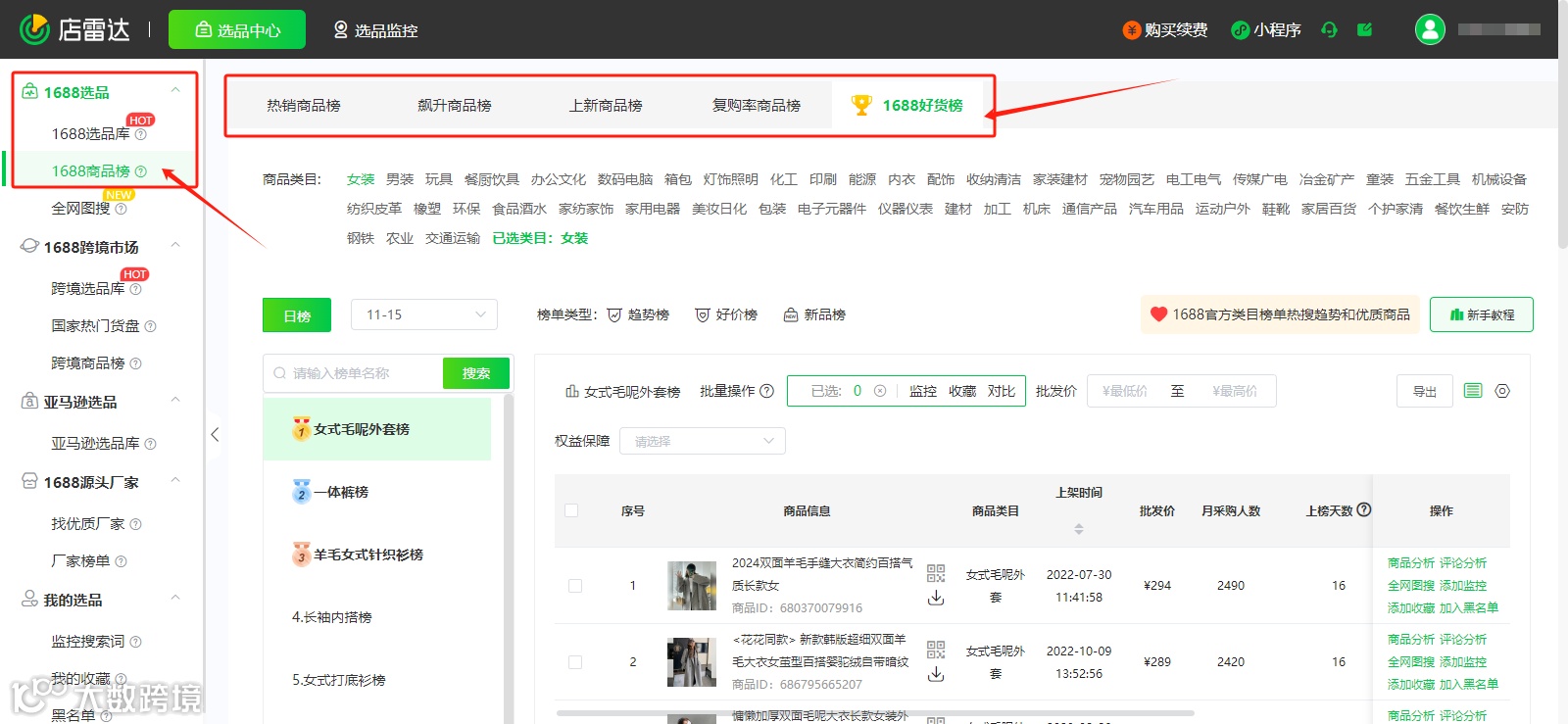Select 趋势榜 list type
1568x724 pixels.
pos(638,314)
